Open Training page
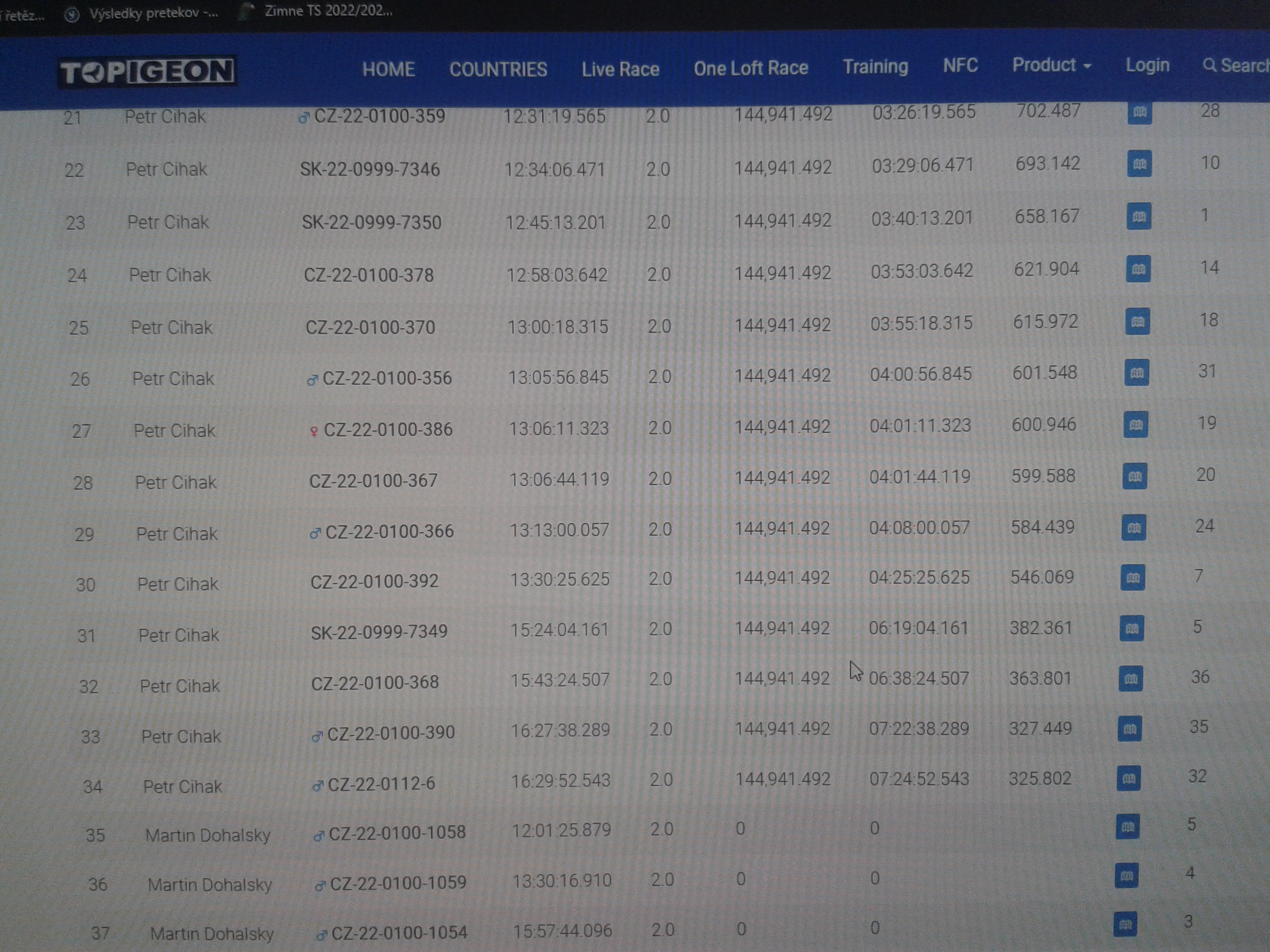 pos(875,67)
